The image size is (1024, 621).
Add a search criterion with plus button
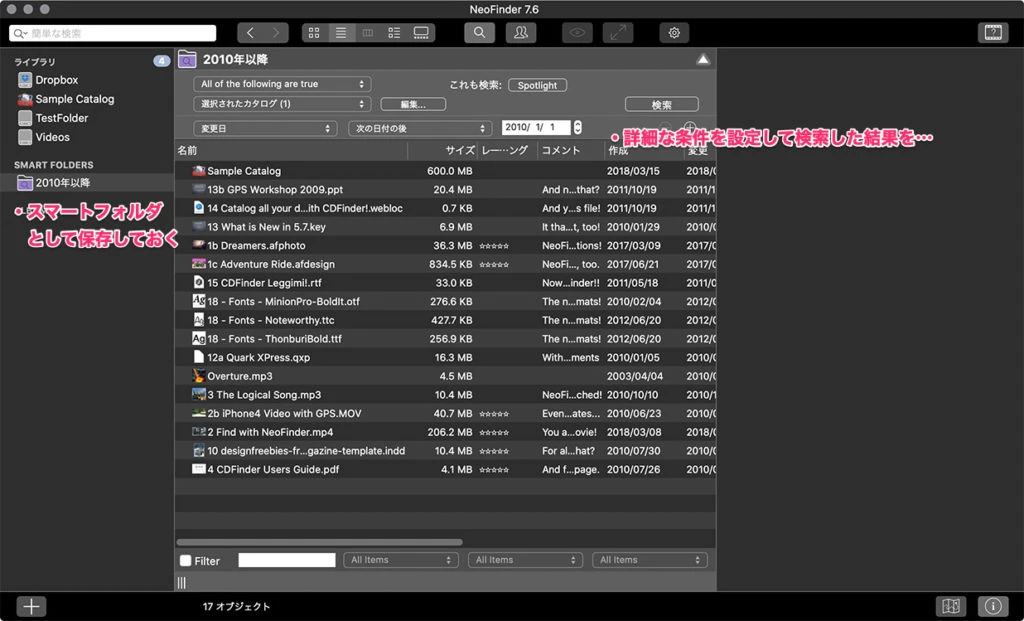[689, 127]
